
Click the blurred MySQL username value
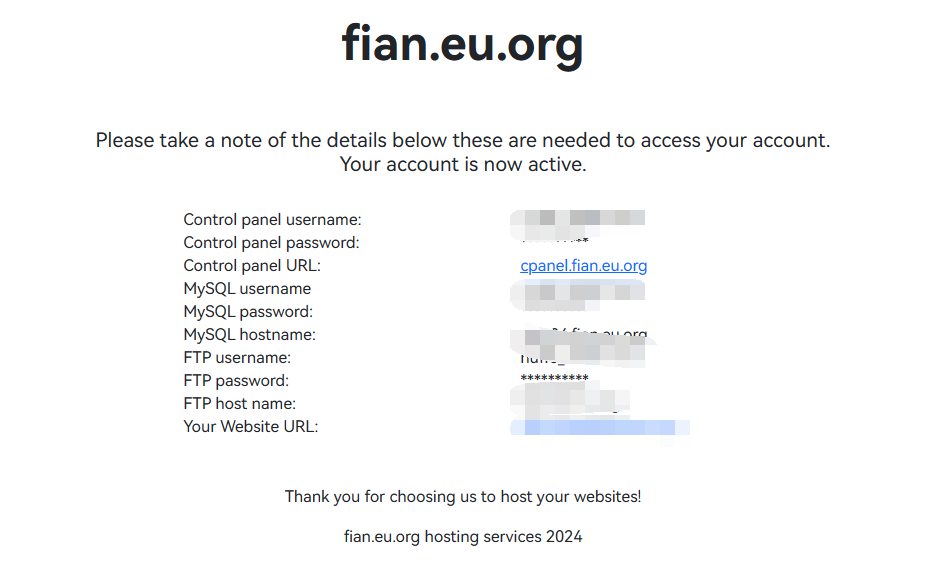[x=577, y=291]
